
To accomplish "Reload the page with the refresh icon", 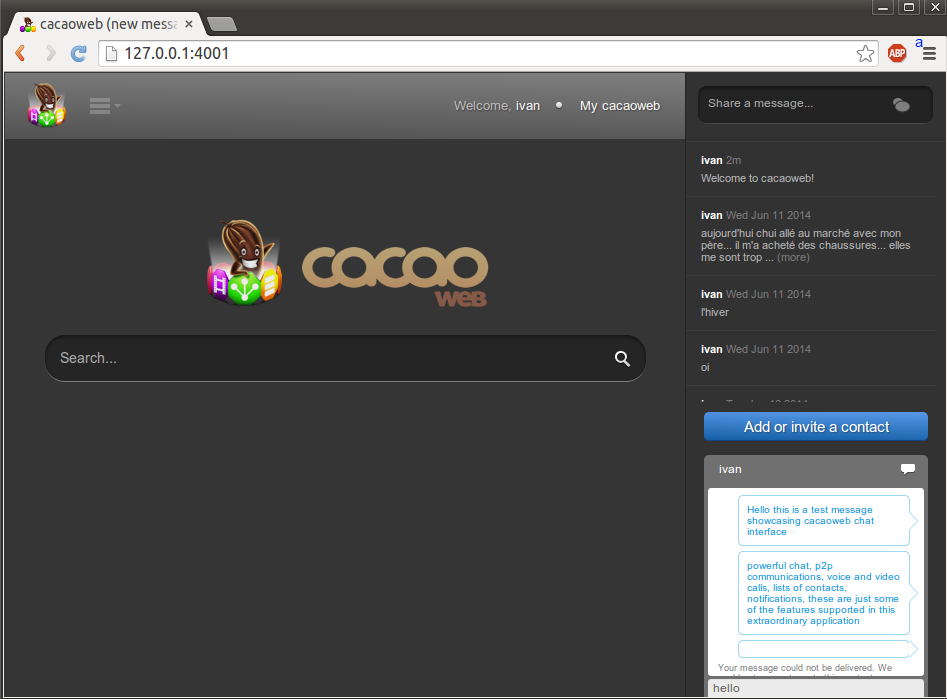I will pyautogui.click(x=79, y=53).
